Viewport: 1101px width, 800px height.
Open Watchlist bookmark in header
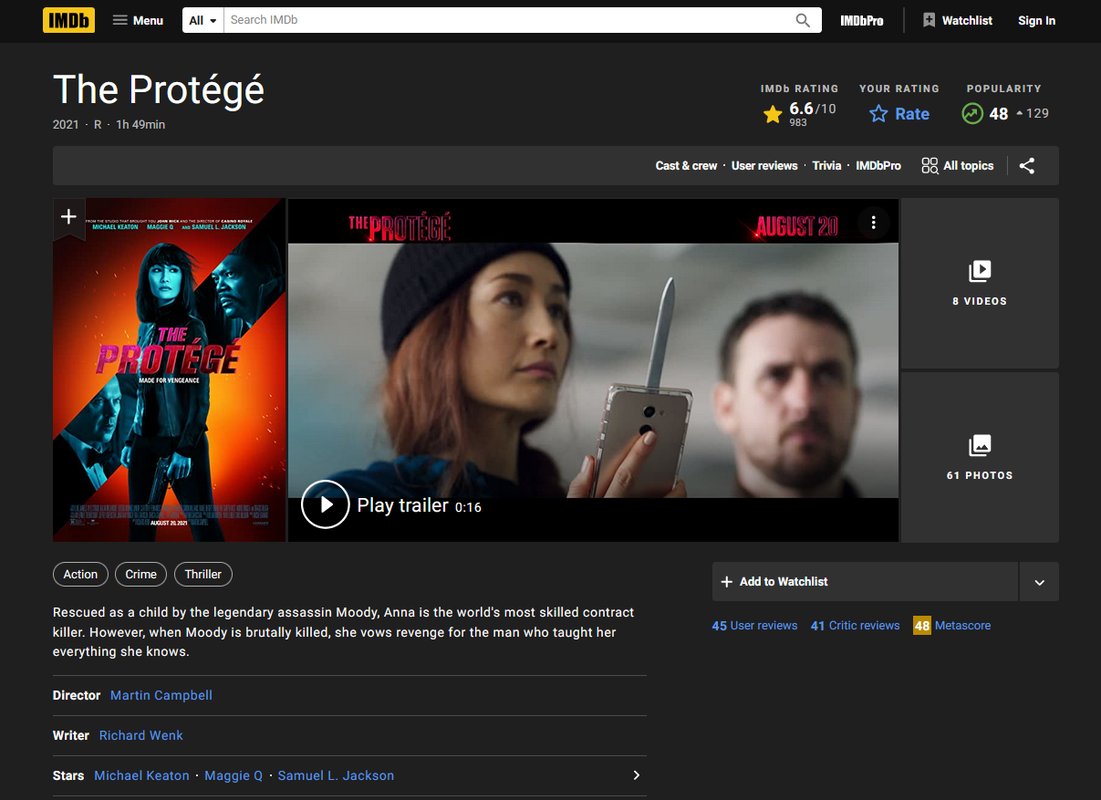958,20
